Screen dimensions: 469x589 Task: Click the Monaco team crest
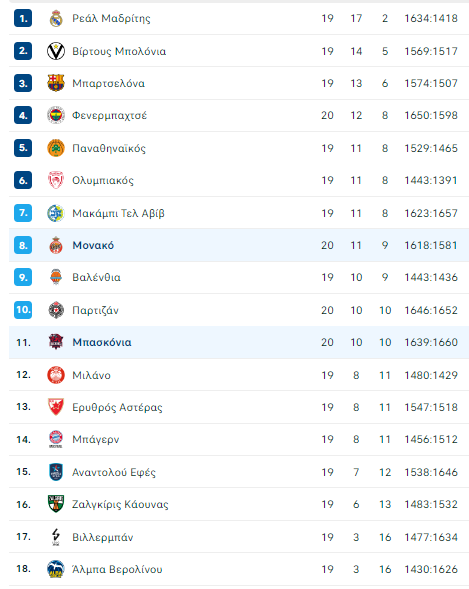56,245
